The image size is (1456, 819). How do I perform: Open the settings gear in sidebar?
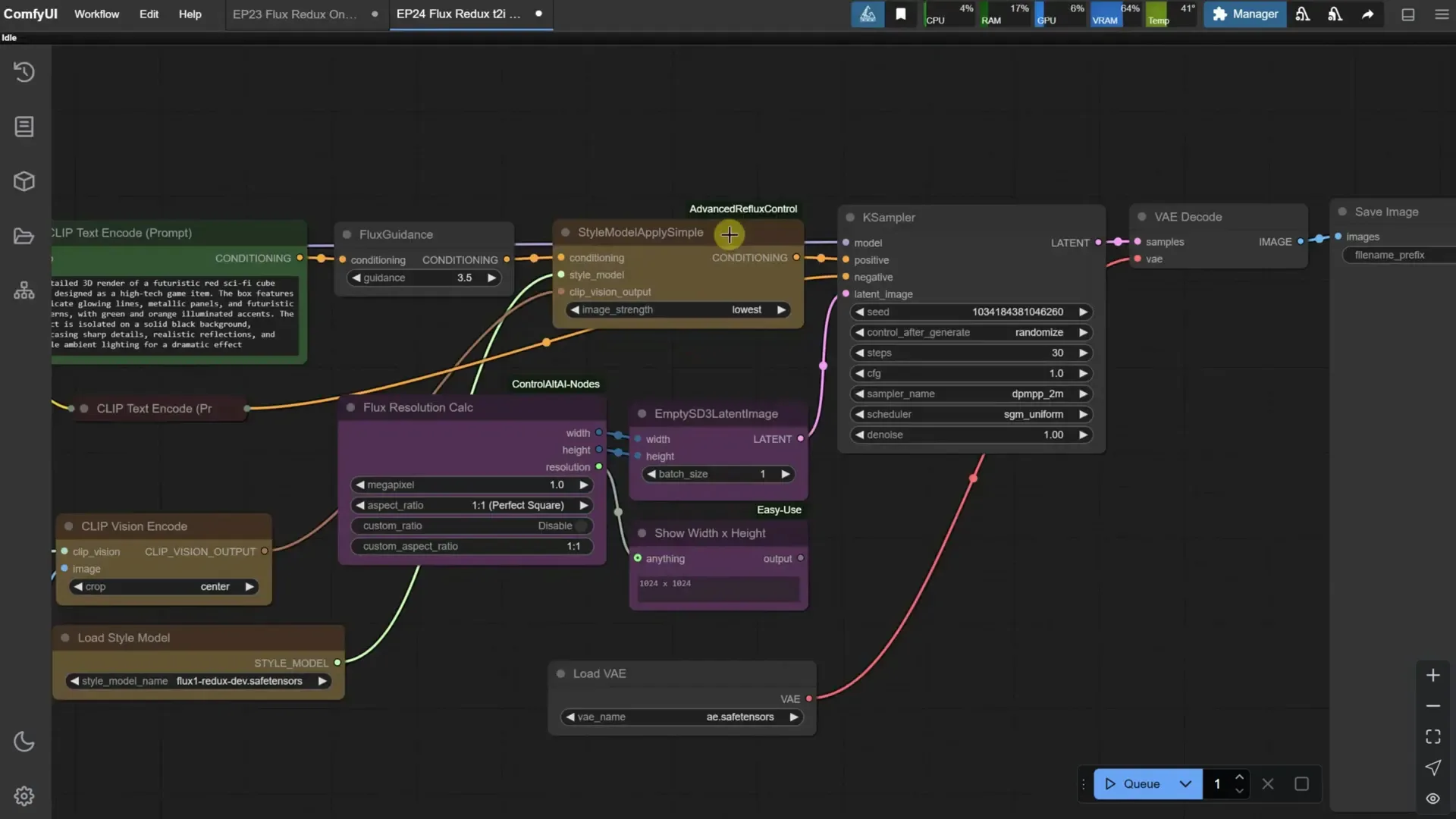(x=24, y=796)
